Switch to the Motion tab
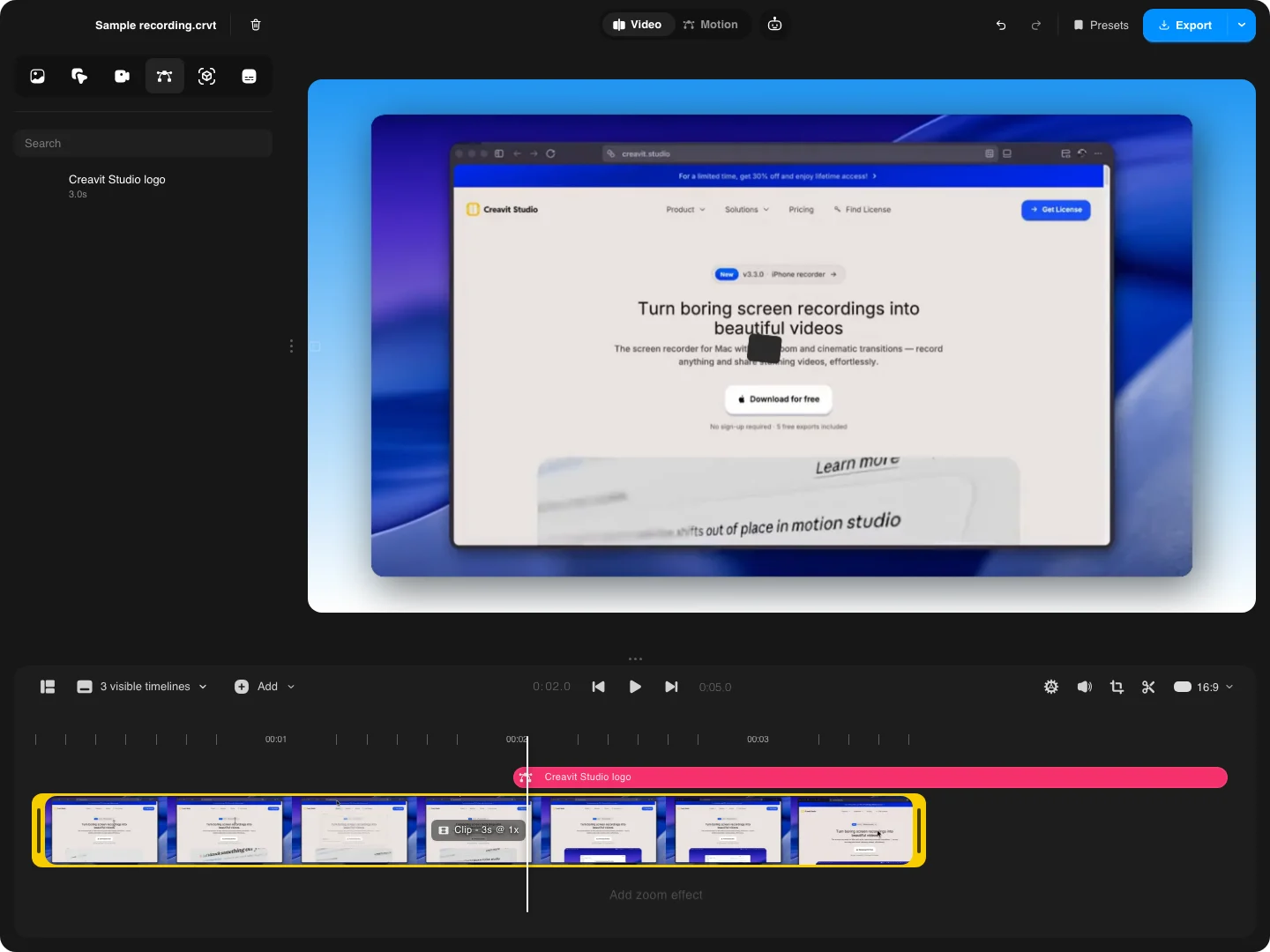The width and height of the screenshot is (1270, 952). [711, 25]
